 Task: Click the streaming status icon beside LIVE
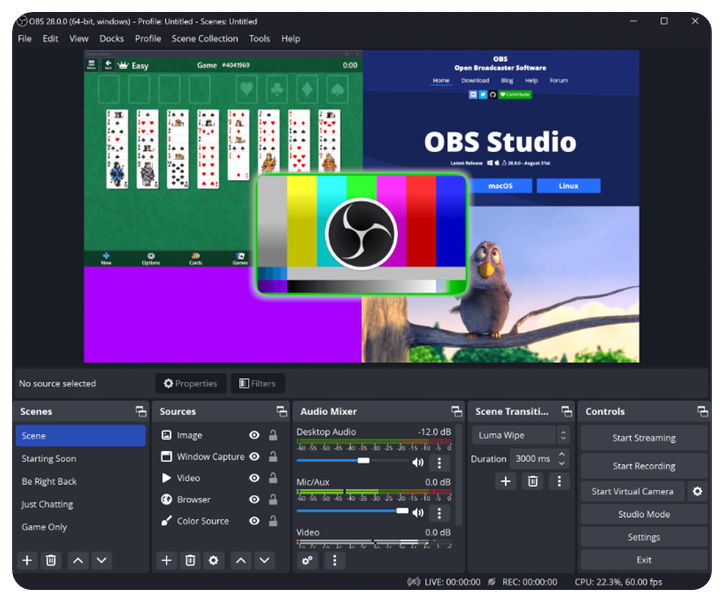(414, 582)
